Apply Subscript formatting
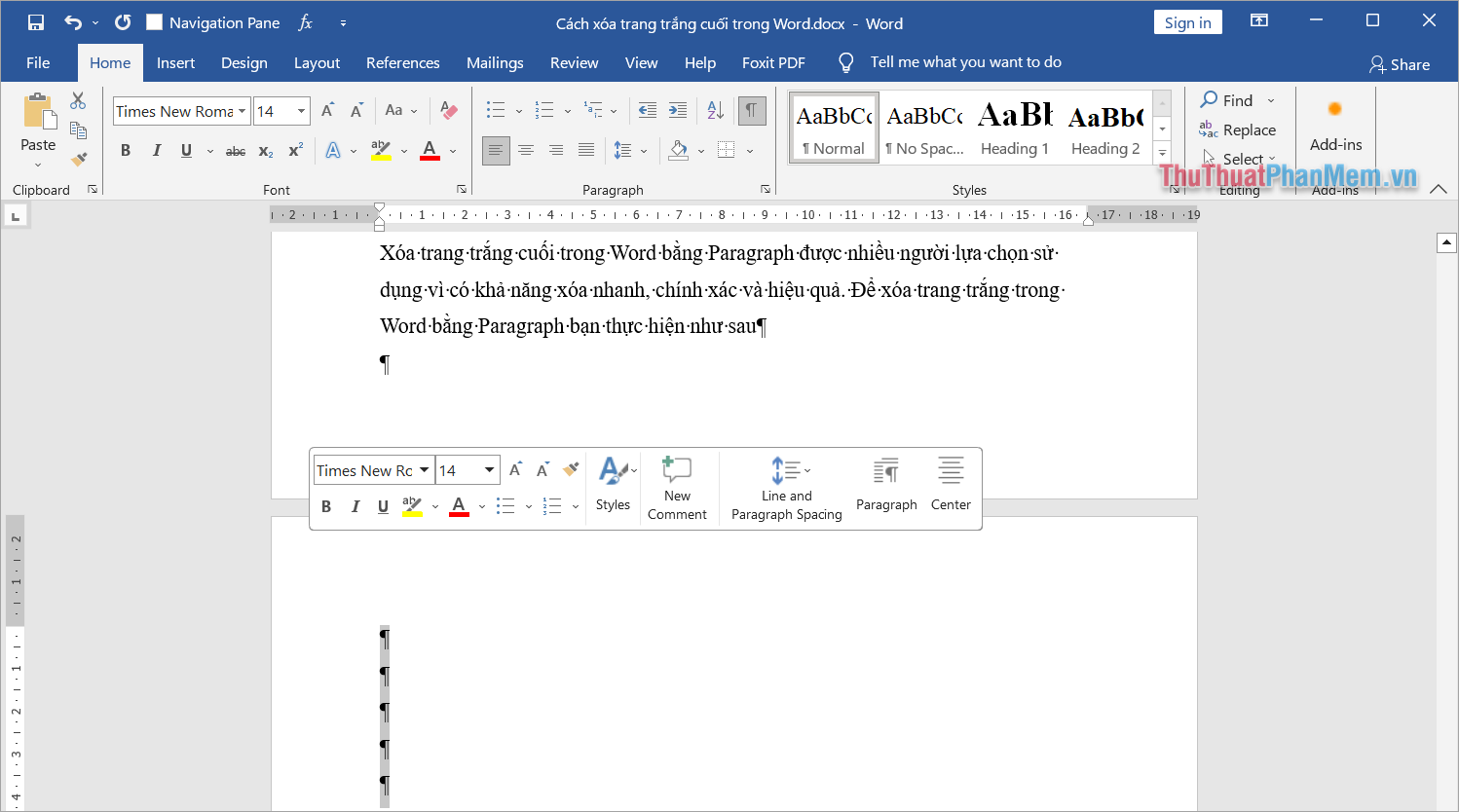Image resolution: width=1459 pixels, height=812 pixels. [265, 151]
